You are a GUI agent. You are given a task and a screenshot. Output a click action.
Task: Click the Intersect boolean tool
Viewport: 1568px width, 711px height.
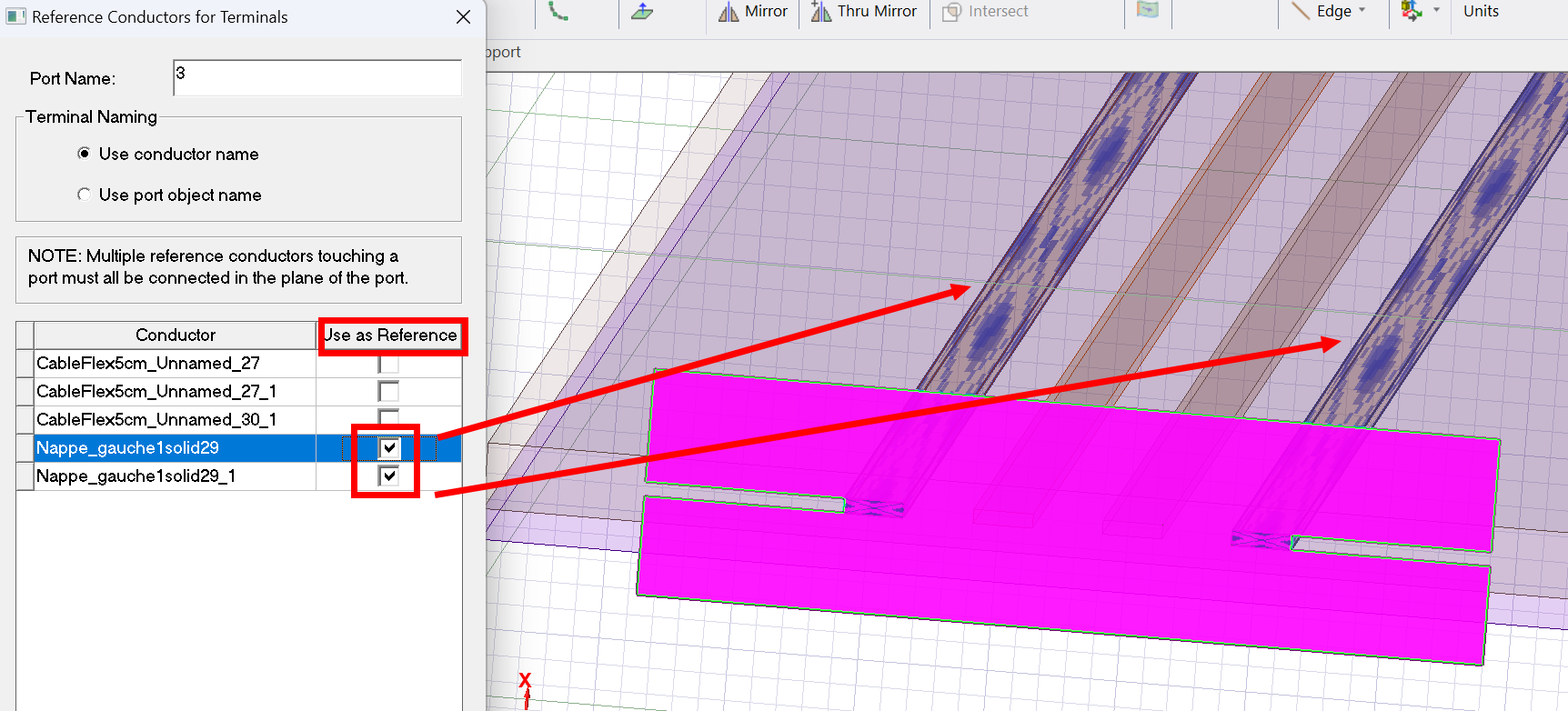(985, 12)
